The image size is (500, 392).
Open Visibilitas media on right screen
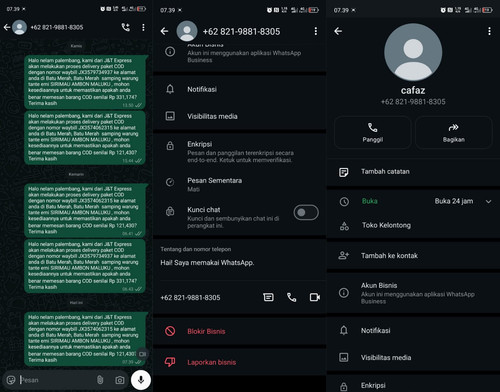(413, 358)
